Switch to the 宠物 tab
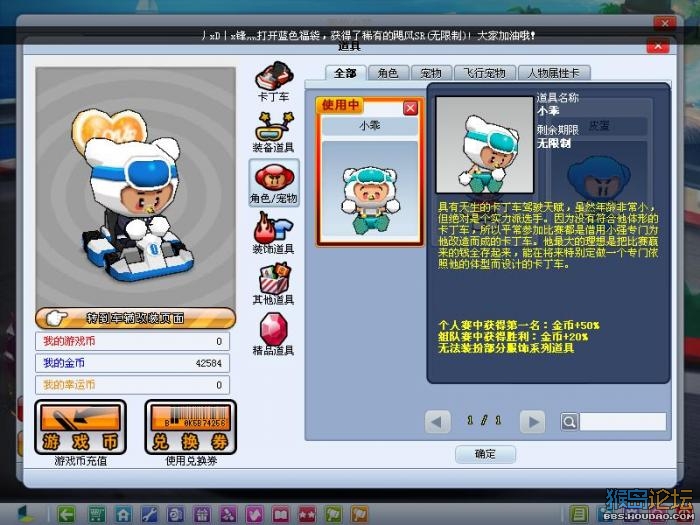Screen dimensions: 700x525 pos(431,73)
